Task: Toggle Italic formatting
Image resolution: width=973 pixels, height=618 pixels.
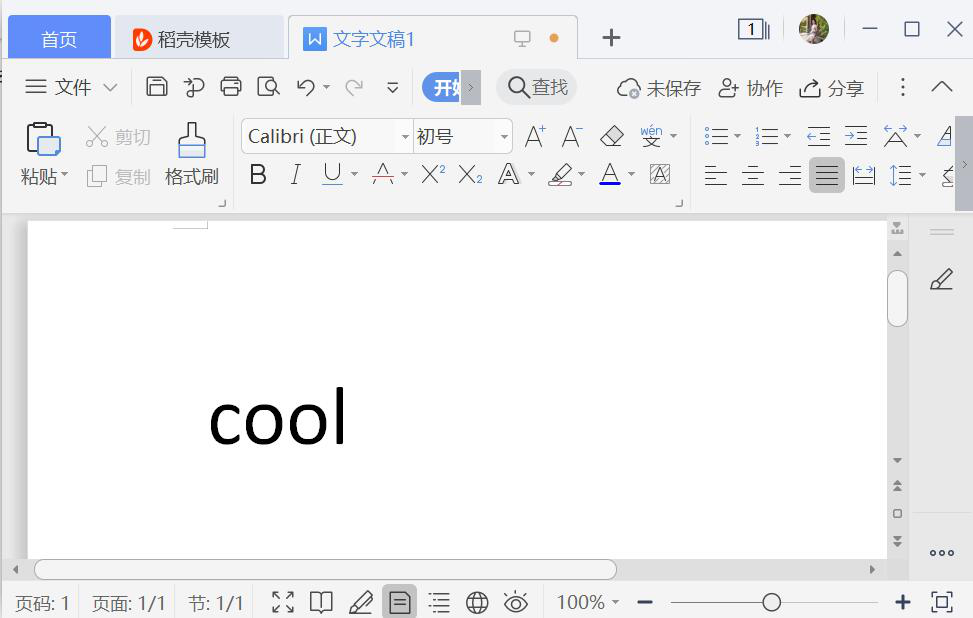Action: (x=296, y=175)
